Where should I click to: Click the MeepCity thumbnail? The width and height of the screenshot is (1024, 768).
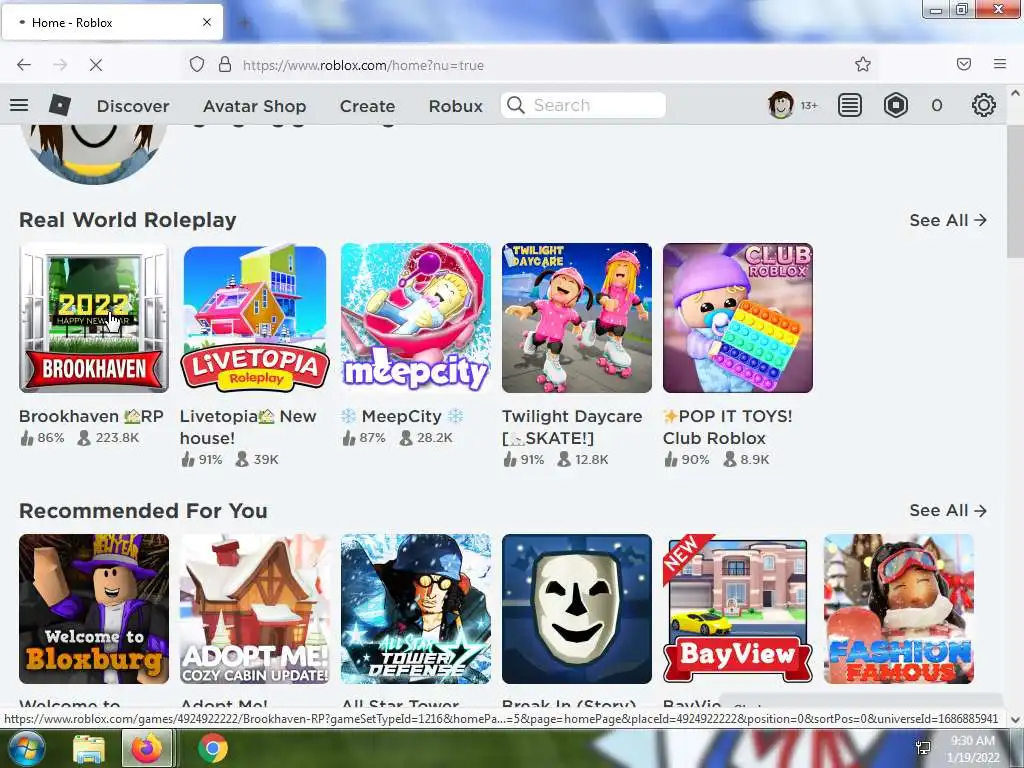416,318
